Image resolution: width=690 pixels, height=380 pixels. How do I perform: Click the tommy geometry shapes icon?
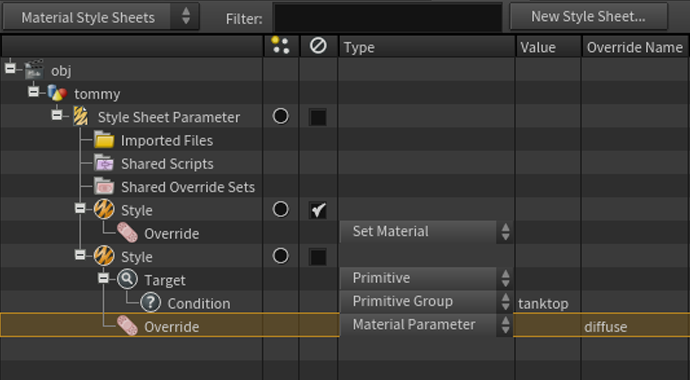57,93
